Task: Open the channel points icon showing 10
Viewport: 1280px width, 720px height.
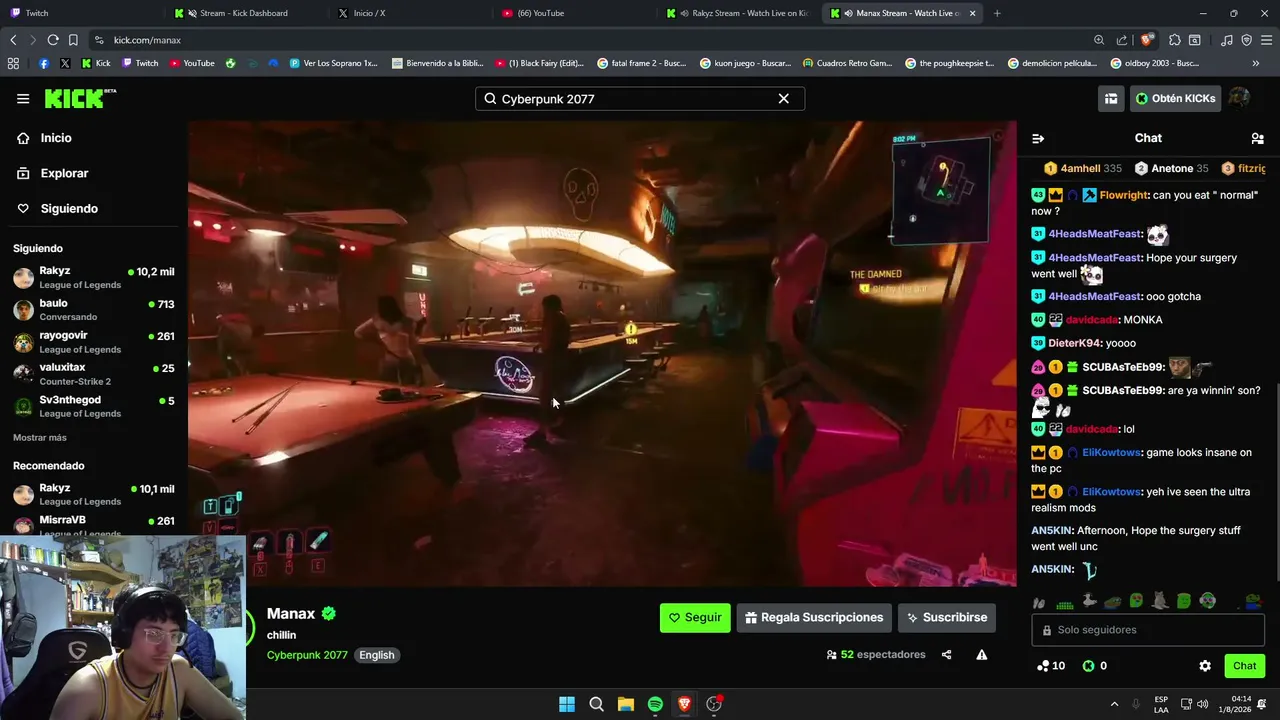Action: pyautogui.click(x=1050, y=666)
